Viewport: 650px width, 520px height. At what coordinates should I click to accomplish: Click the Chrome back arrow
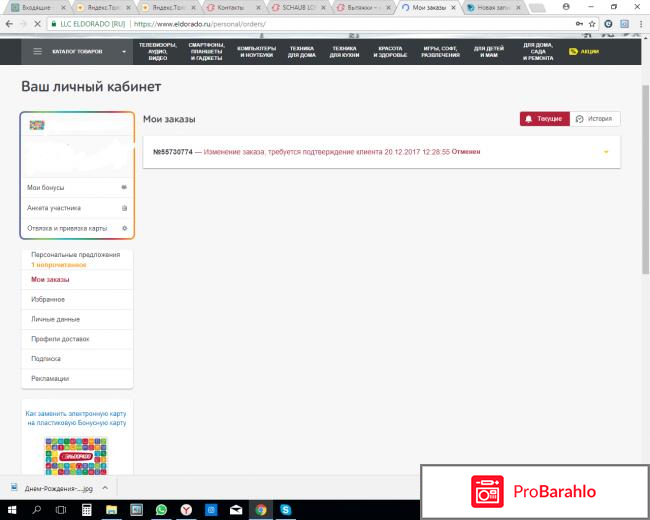pyautogui.click(x=9, y=21)
